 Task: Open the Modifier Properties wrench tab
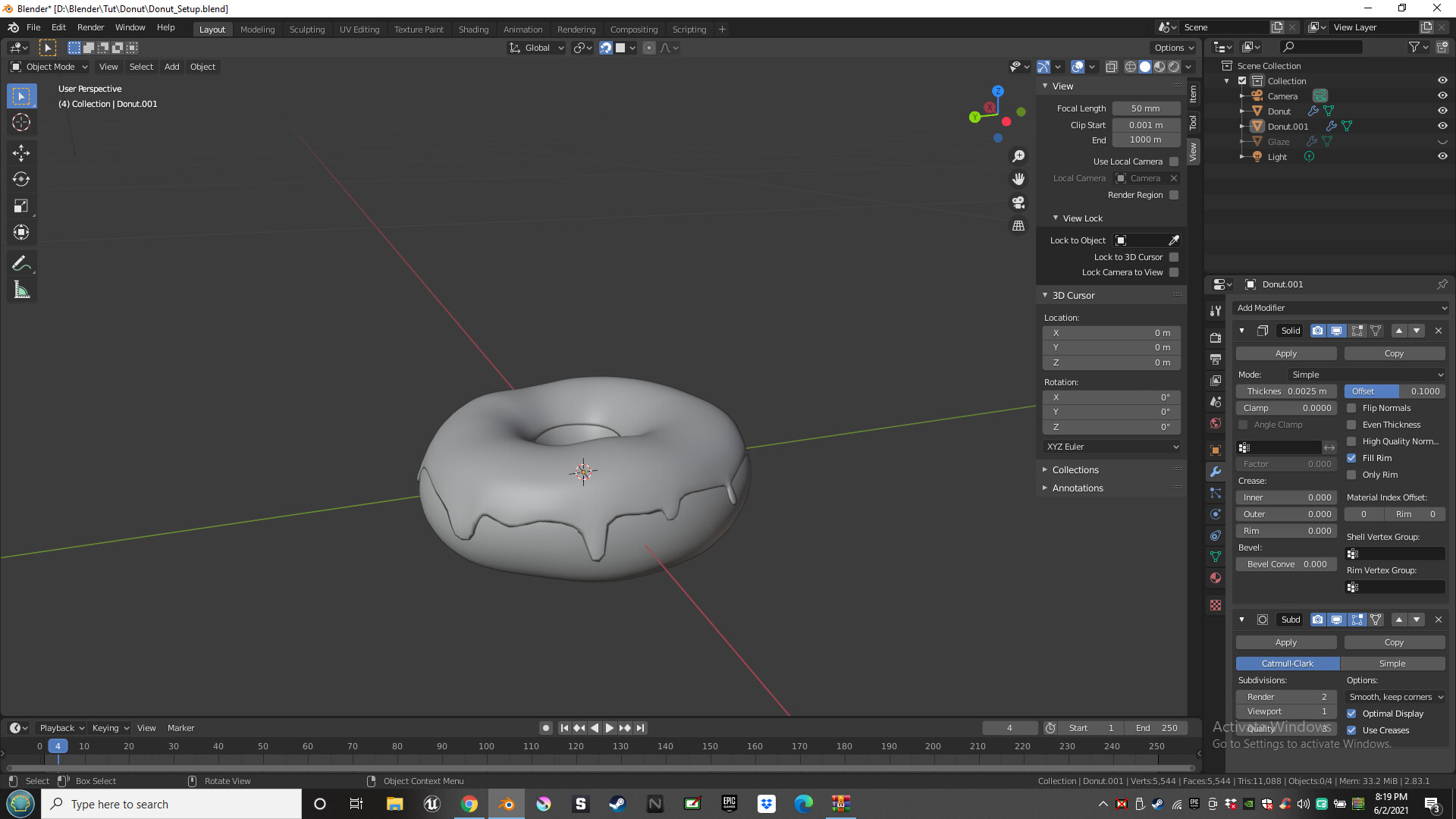1216,472
